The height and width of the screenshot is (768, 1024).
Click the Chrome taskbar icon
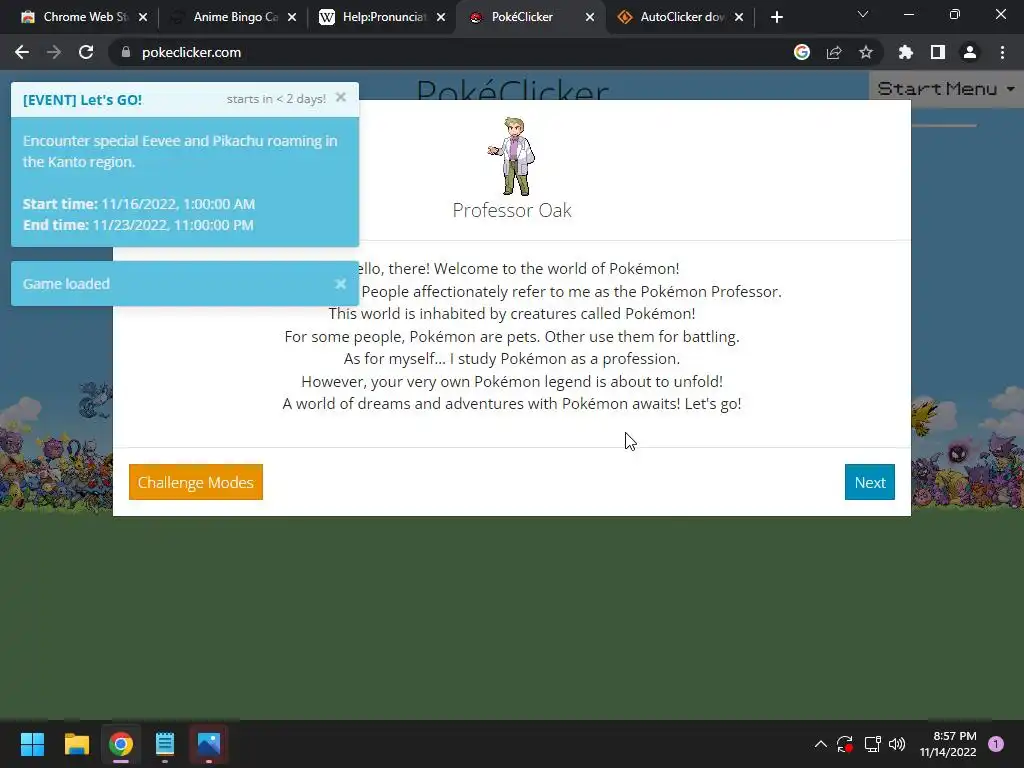121,744
